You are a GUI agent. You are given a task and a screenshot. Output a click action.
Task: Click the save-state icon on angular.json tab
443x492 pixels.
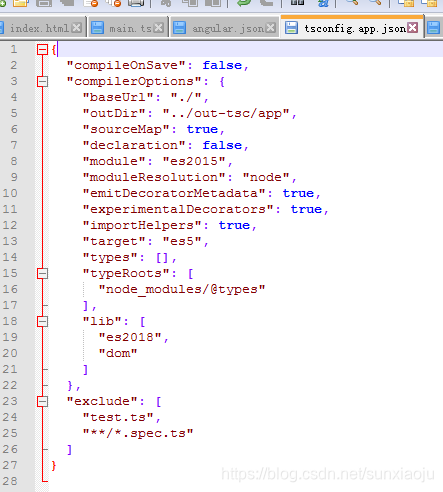(x=179, y=28)
